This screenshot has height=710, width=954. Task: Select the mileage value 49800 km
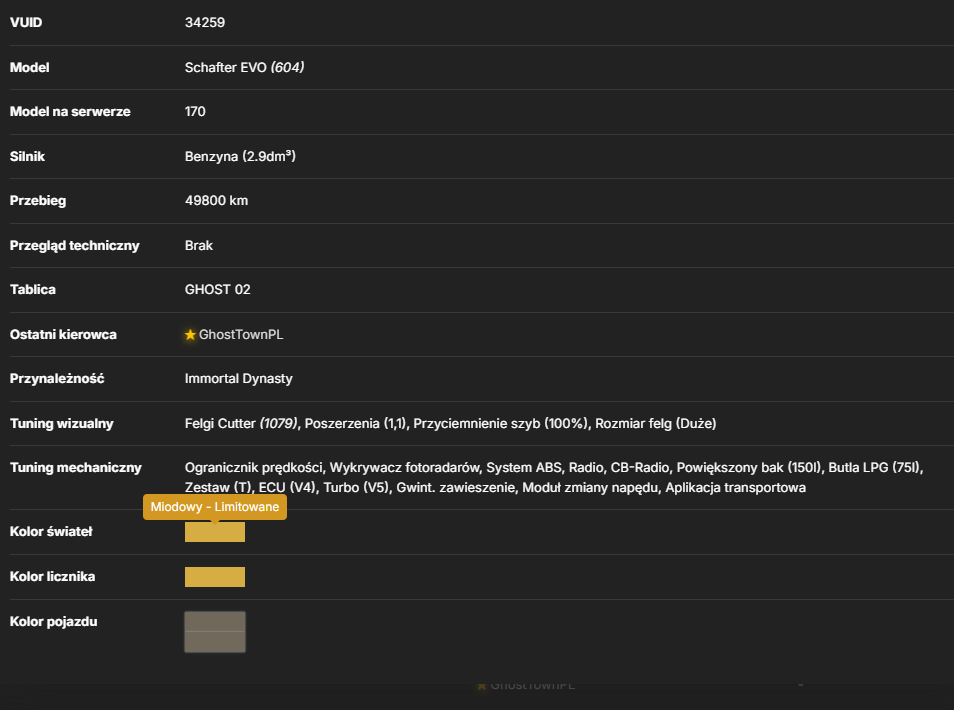click(x=217, y=201)
